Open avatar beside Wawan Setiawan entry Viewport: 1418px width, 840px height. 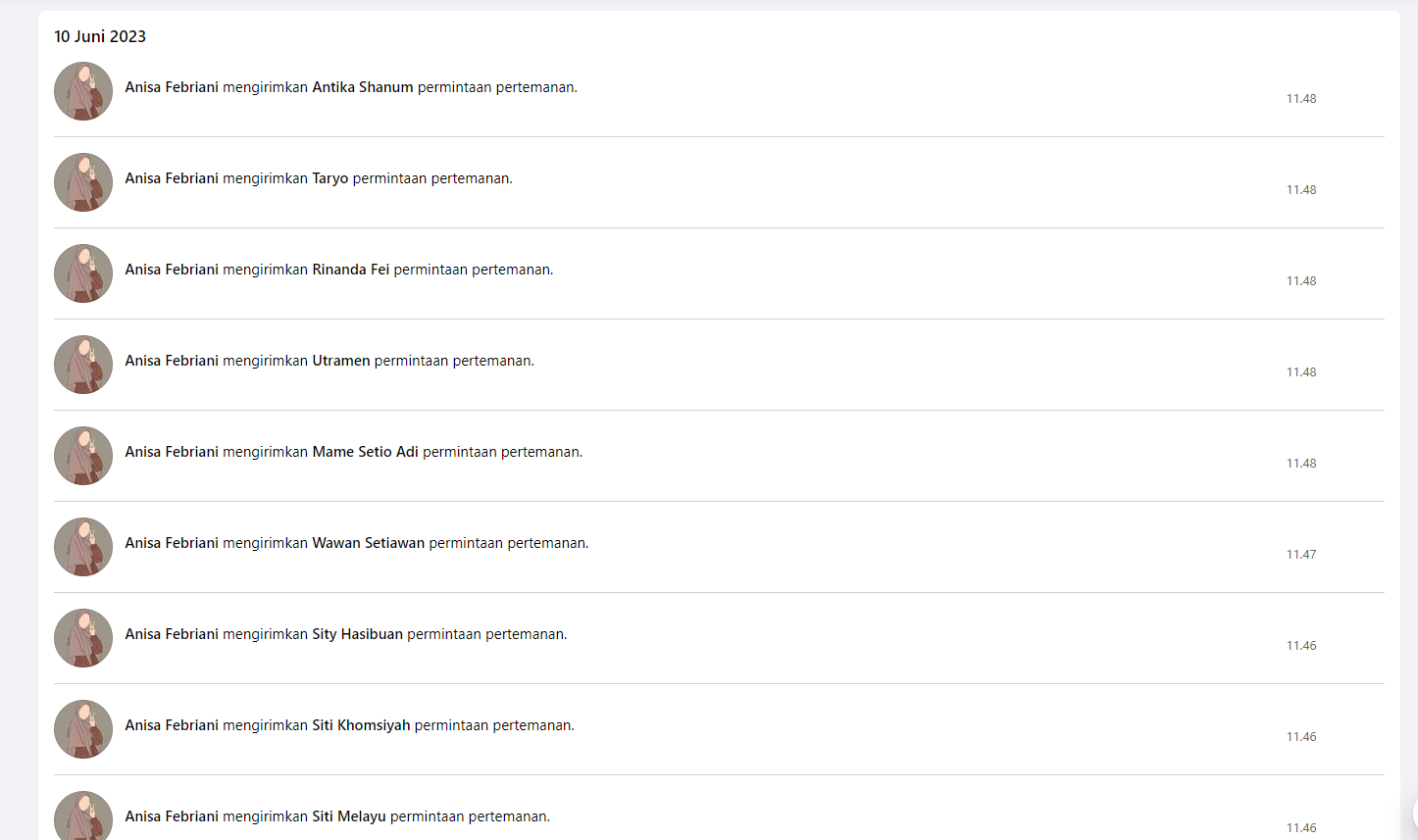point(83,547)
